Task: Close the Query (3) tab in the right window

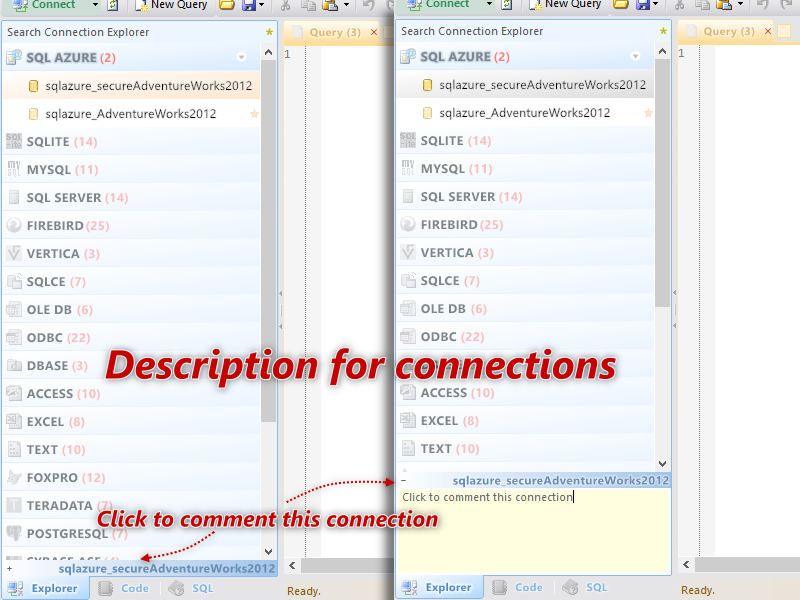Action: pos(768,32)
